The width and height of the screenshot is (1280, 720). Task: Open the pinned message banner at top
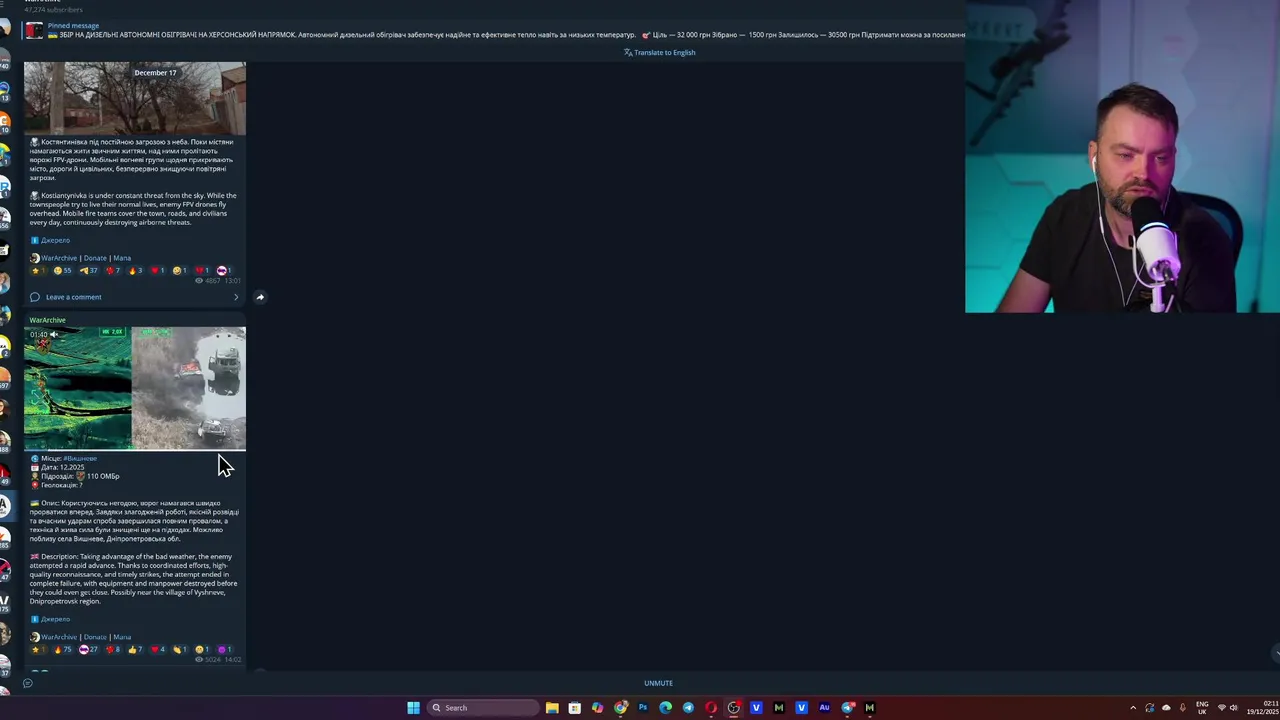[x=495, y=30]
